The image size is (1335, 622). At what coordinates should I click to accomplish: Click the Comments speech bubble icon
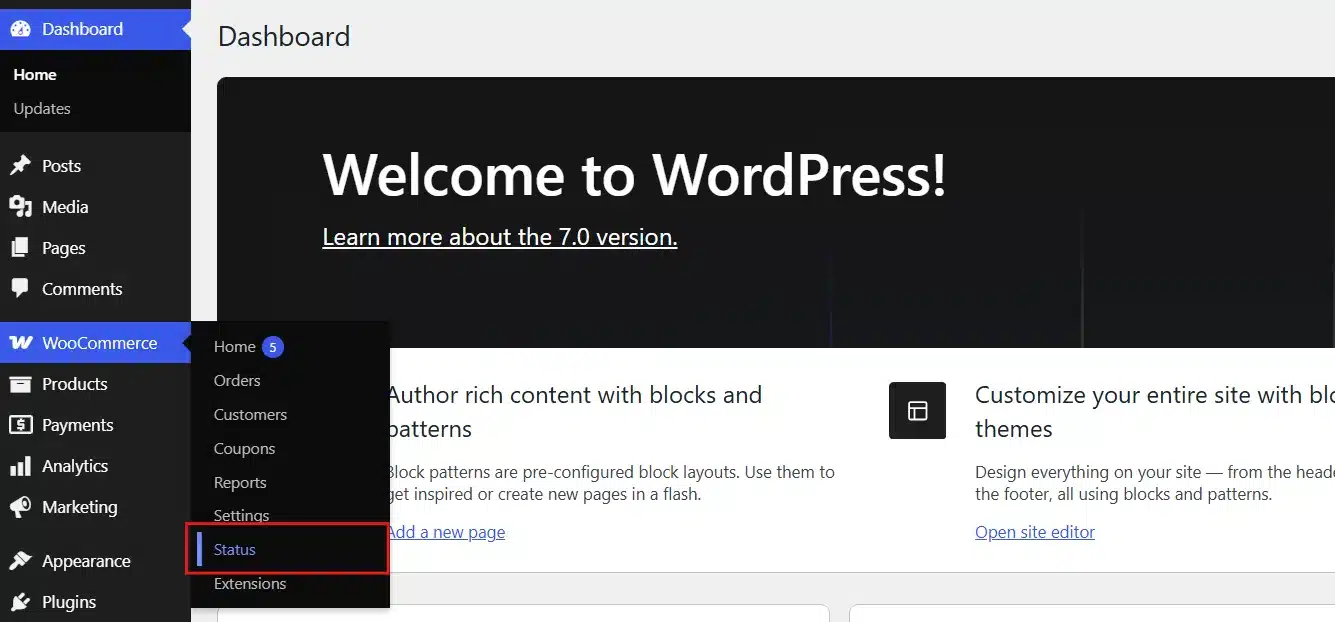coord(20,289)
